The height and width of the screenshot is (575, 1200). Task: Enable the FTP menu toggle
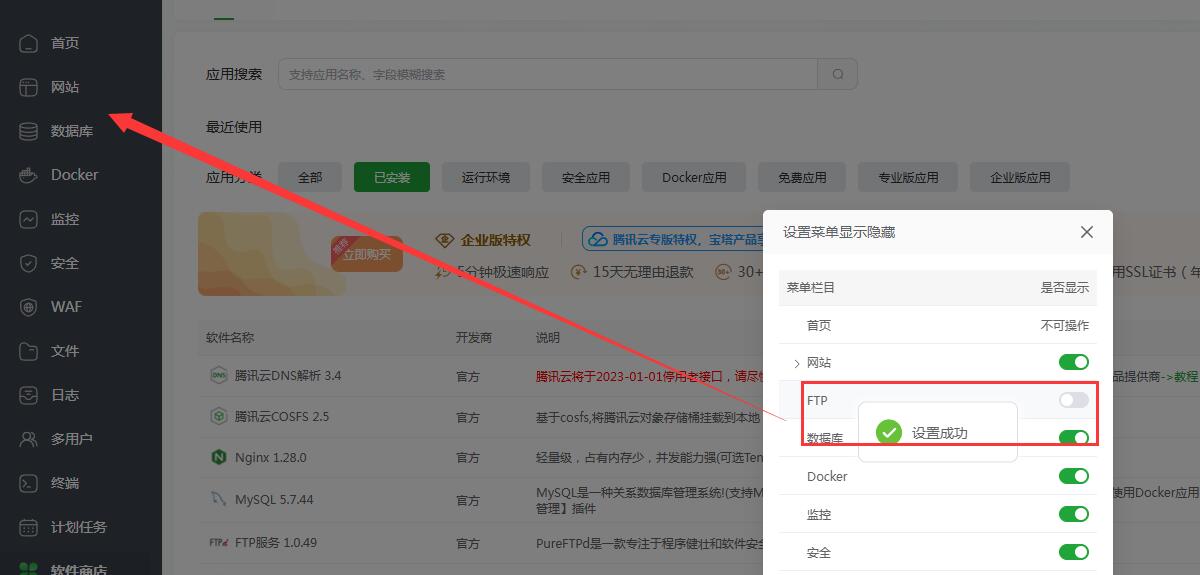[x=1073, y=400]
